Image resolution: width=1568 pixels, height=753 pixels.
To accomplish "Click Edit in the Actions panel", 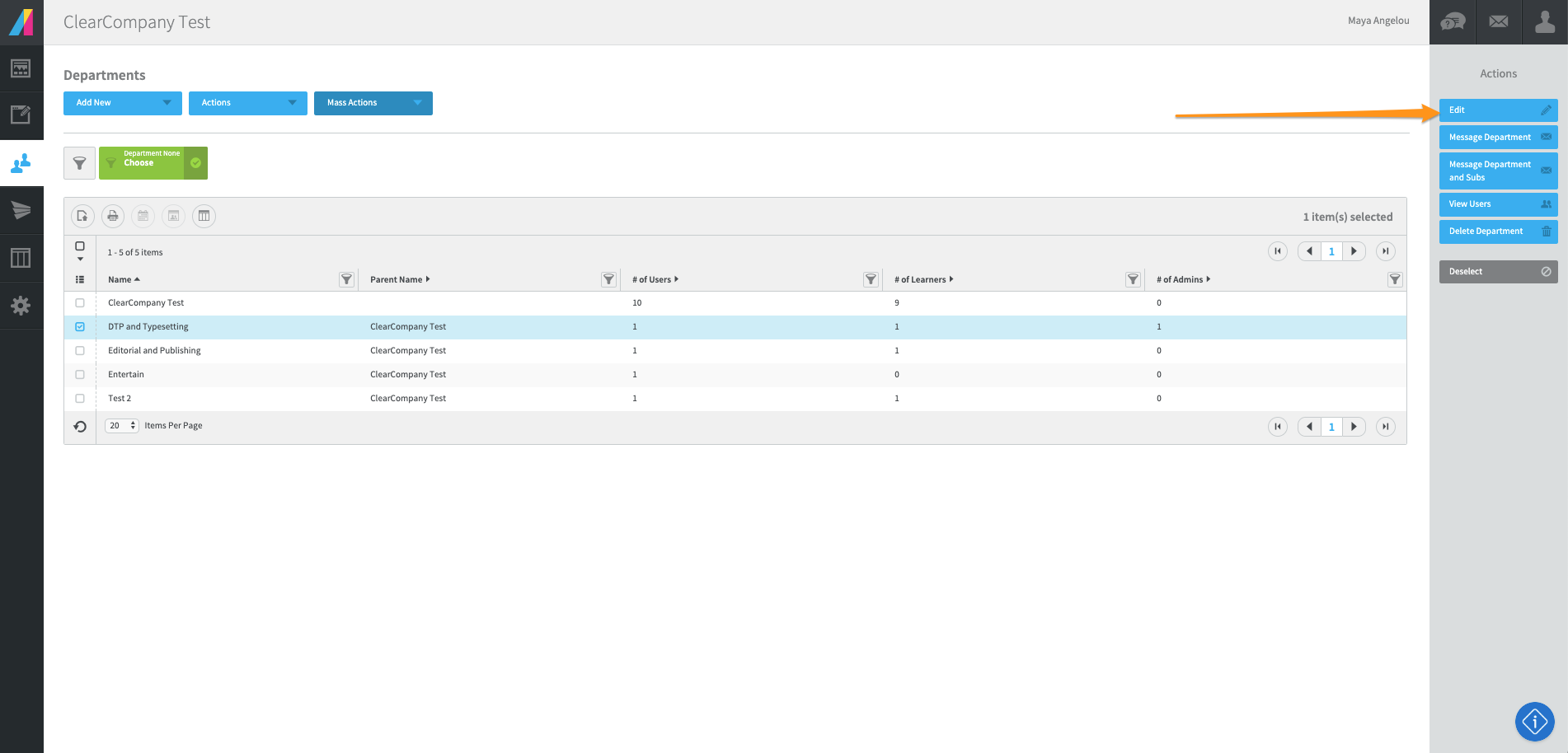I will click(1499, 110).
